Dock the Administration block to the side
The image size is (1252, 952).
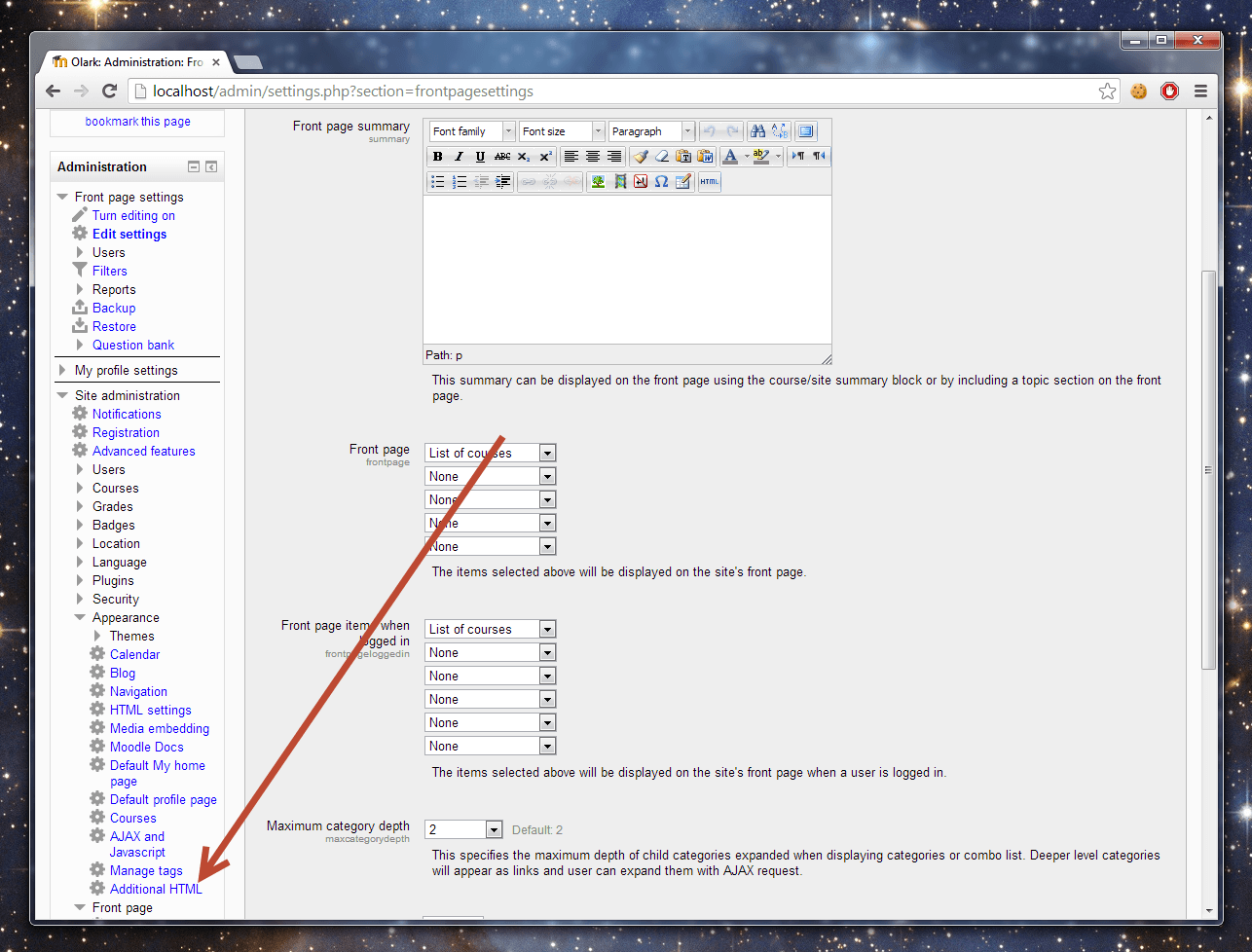click(x=211, y=167)
